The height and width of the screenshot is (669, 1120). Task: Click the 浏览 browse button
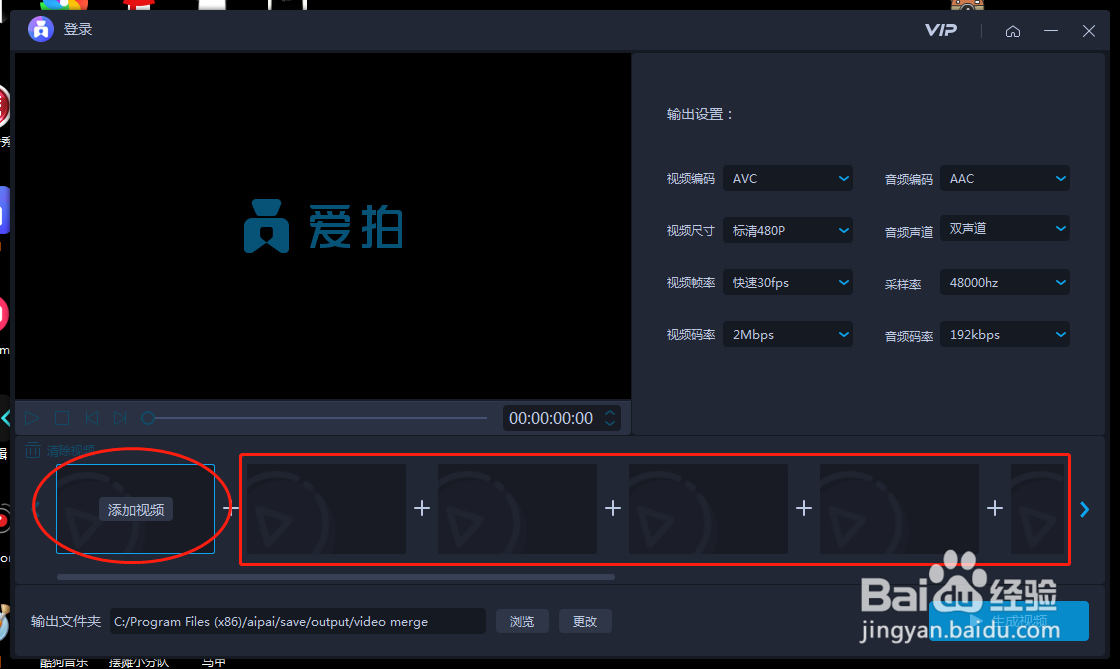click(522, 621)
